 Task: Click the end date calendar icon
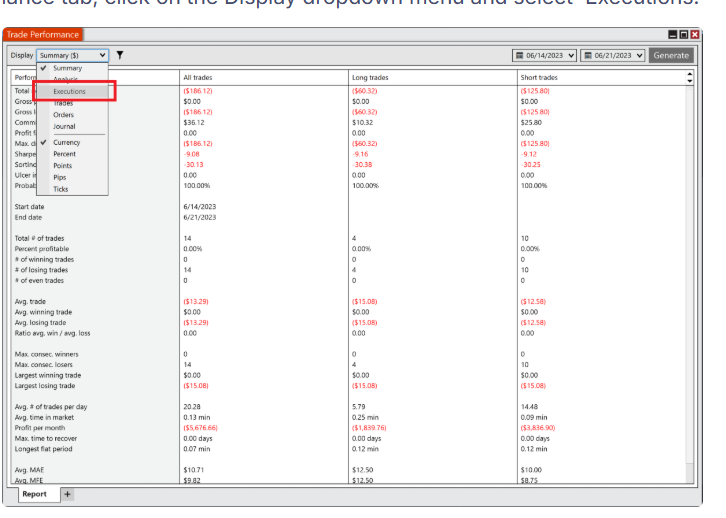[x=588, y=55]
